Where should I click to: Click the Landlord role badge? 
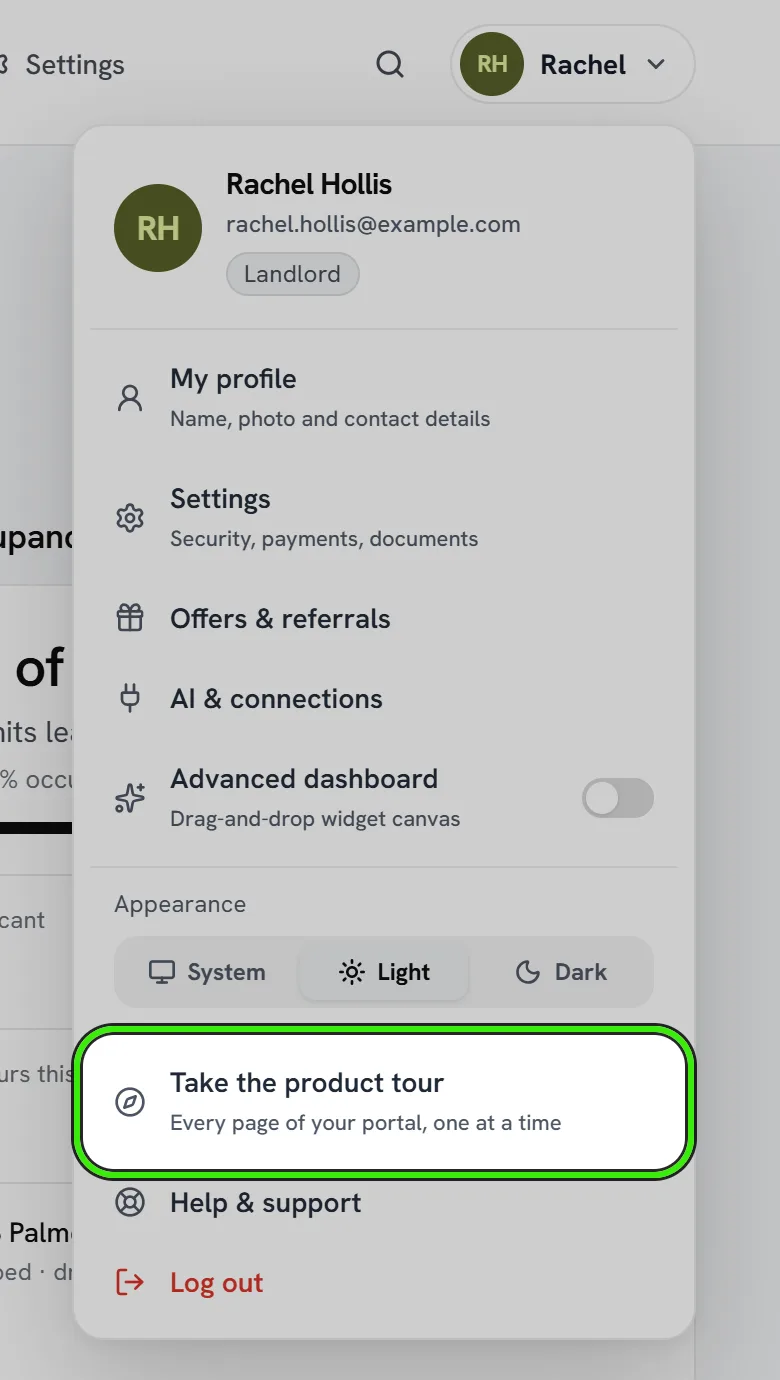pos(293,274)
